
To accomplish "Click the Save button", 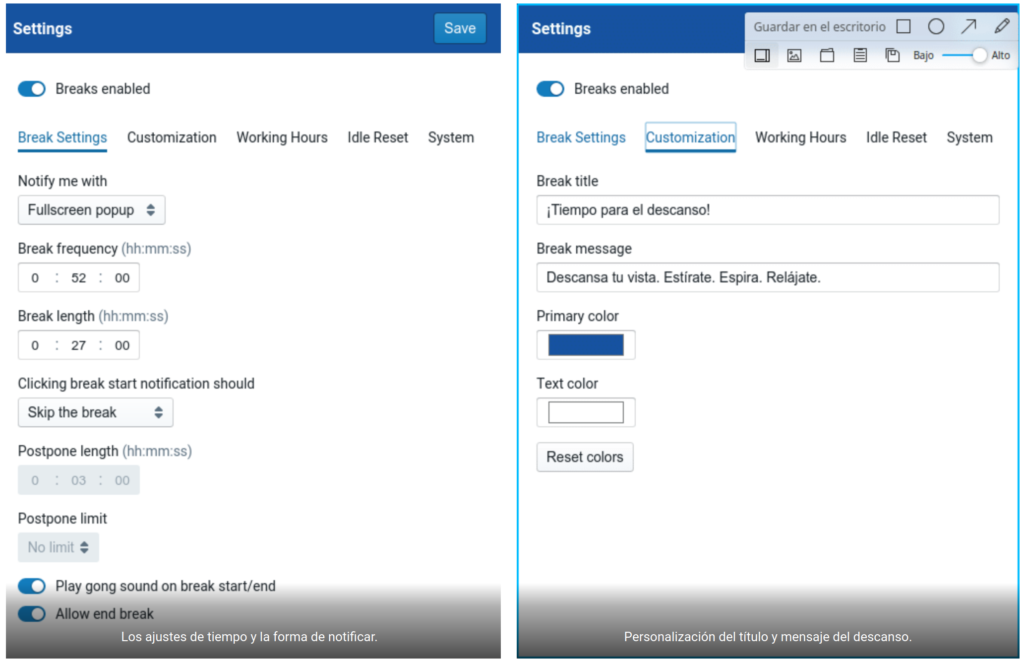I will (x=460, y=28).
